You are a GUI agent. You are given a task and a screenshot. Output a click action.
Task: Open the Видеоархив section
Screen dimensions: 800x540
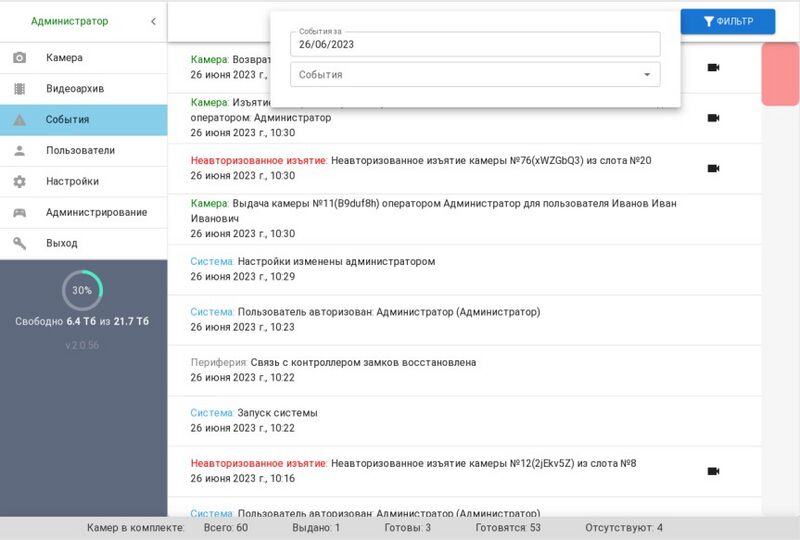tap(83, 89)
